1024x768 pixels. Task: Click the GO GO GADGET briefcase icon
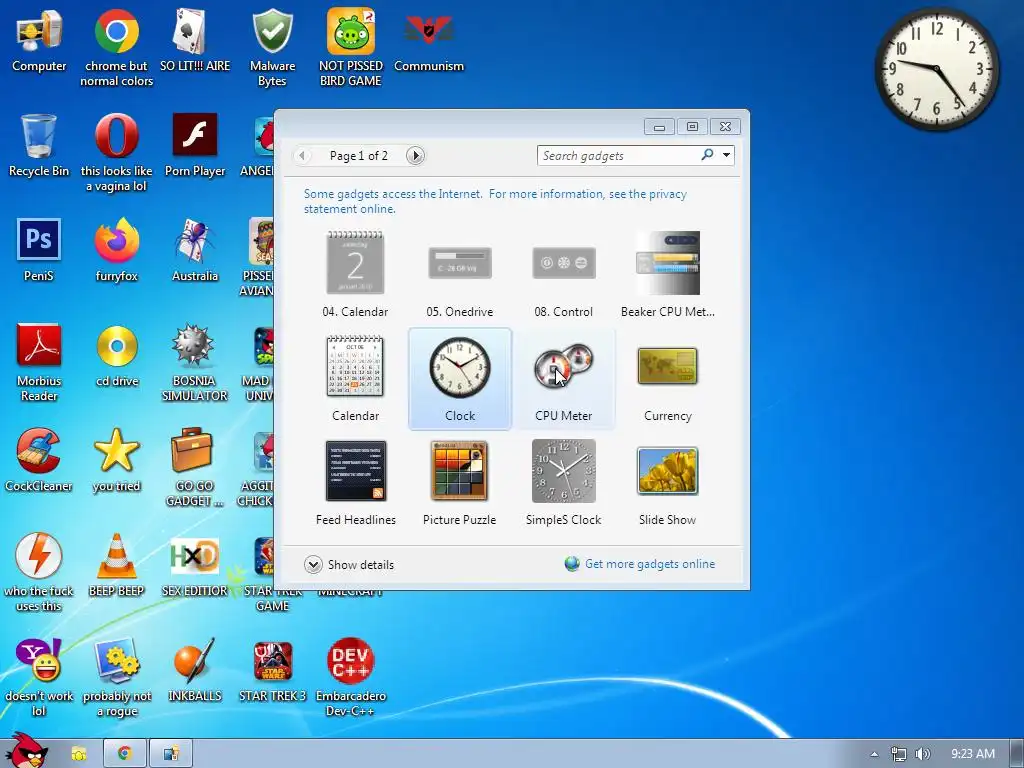195,468
